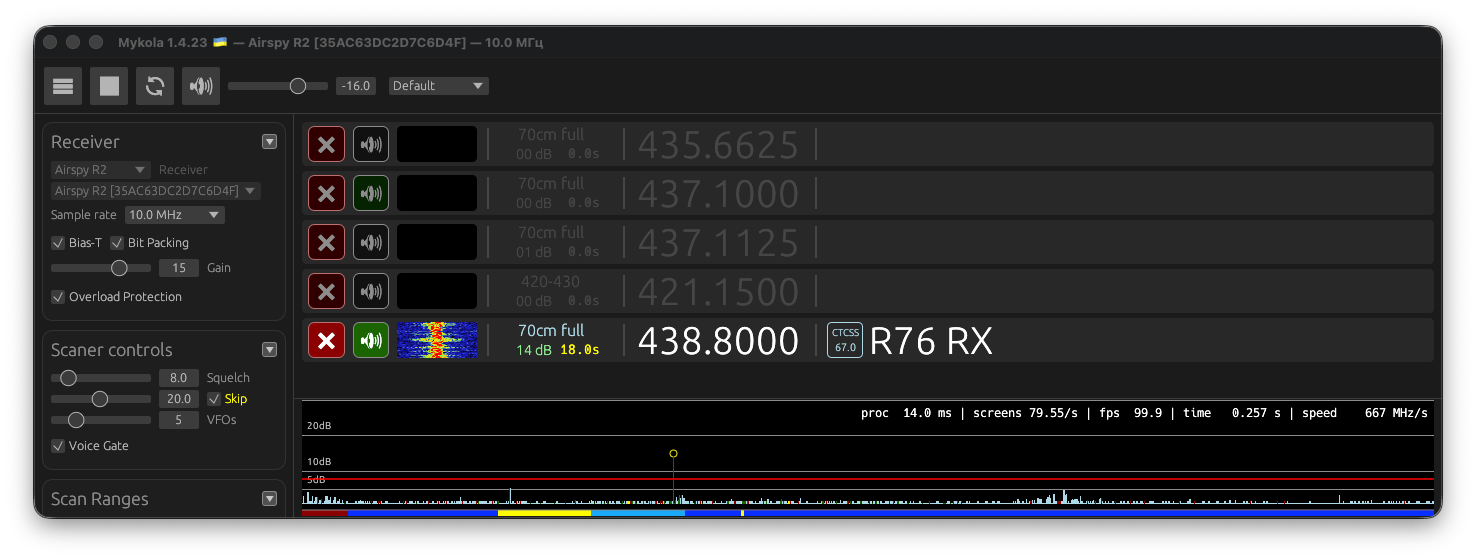
Task: Click the waterfall thumbnail for 438.8000
Action: tap(437, 340)
